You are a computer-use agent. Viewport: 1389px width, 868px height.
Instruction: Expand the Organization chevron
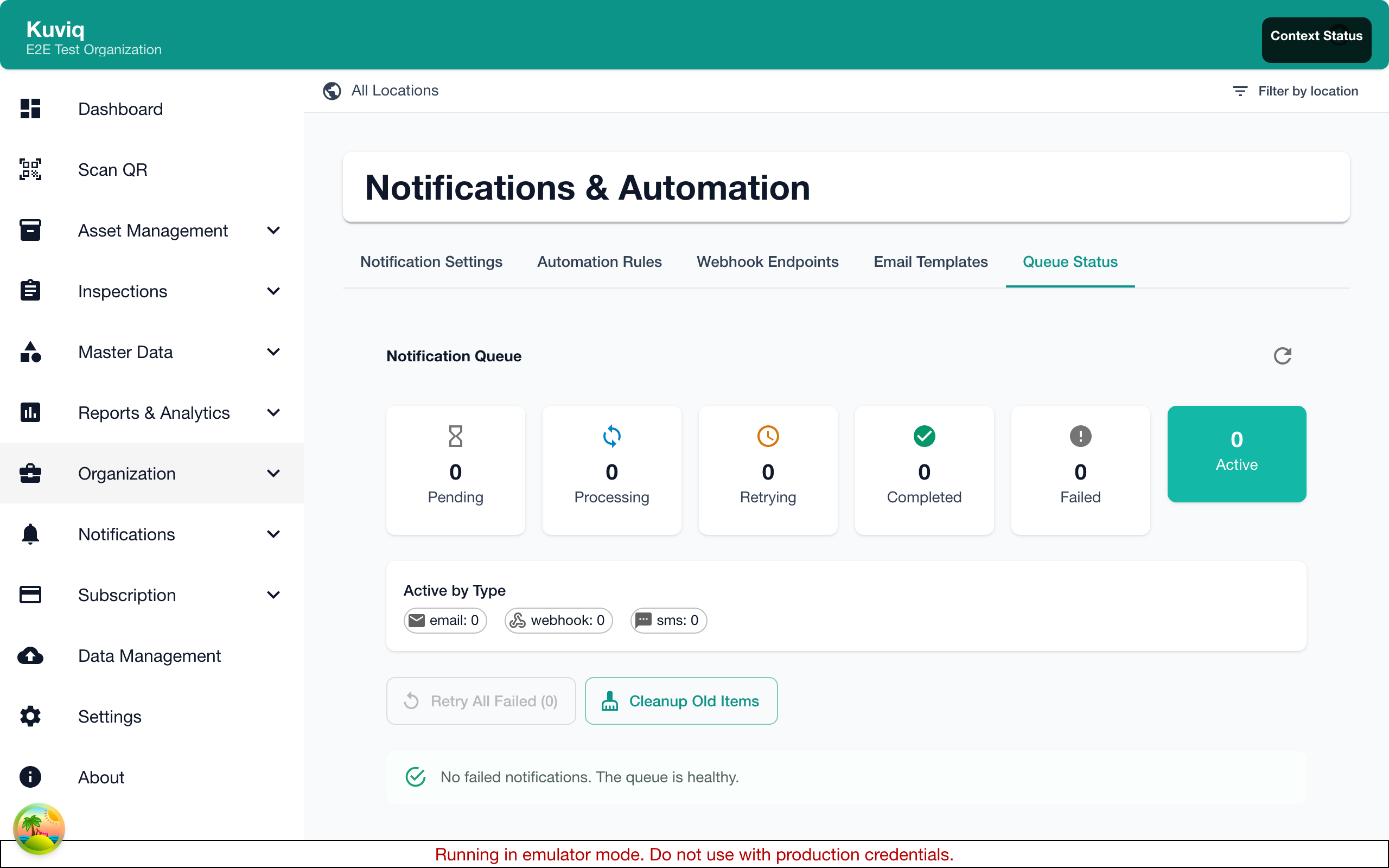[x=274, y=474]
